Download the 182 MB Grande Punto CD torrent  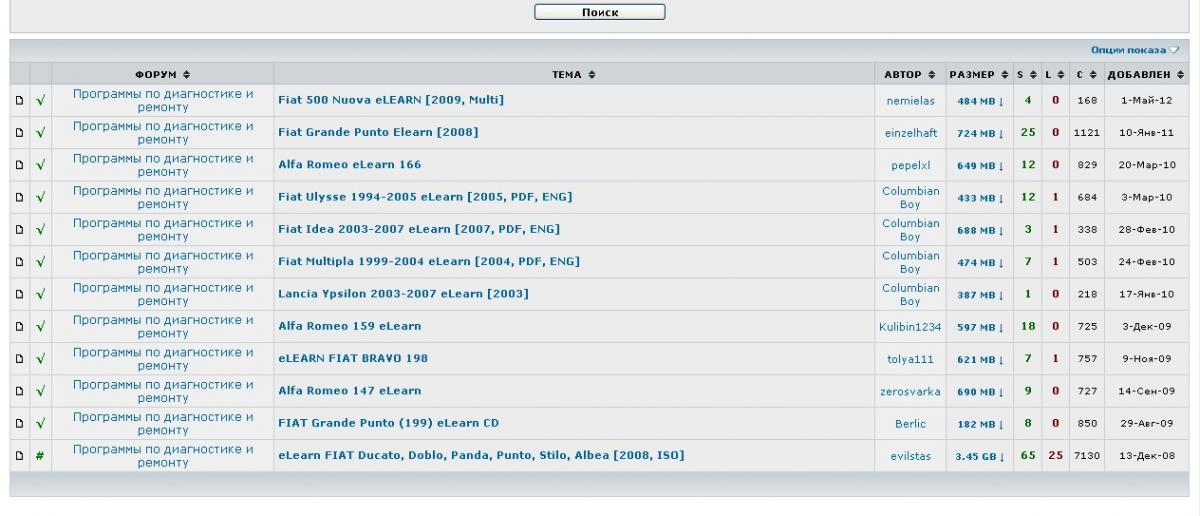tap(979, 424)
